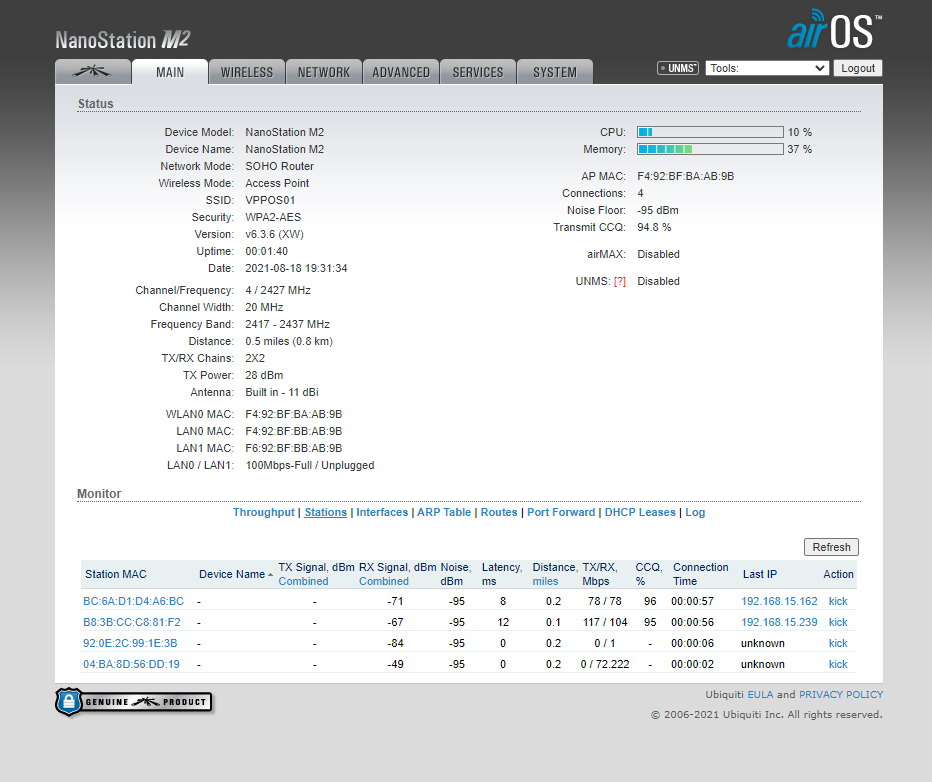Image resolution: width=932 pixels, height=782 pixels.
Task: Kick station BC:6A:D1:D4:A6:BC
Action: click(838, 601)
